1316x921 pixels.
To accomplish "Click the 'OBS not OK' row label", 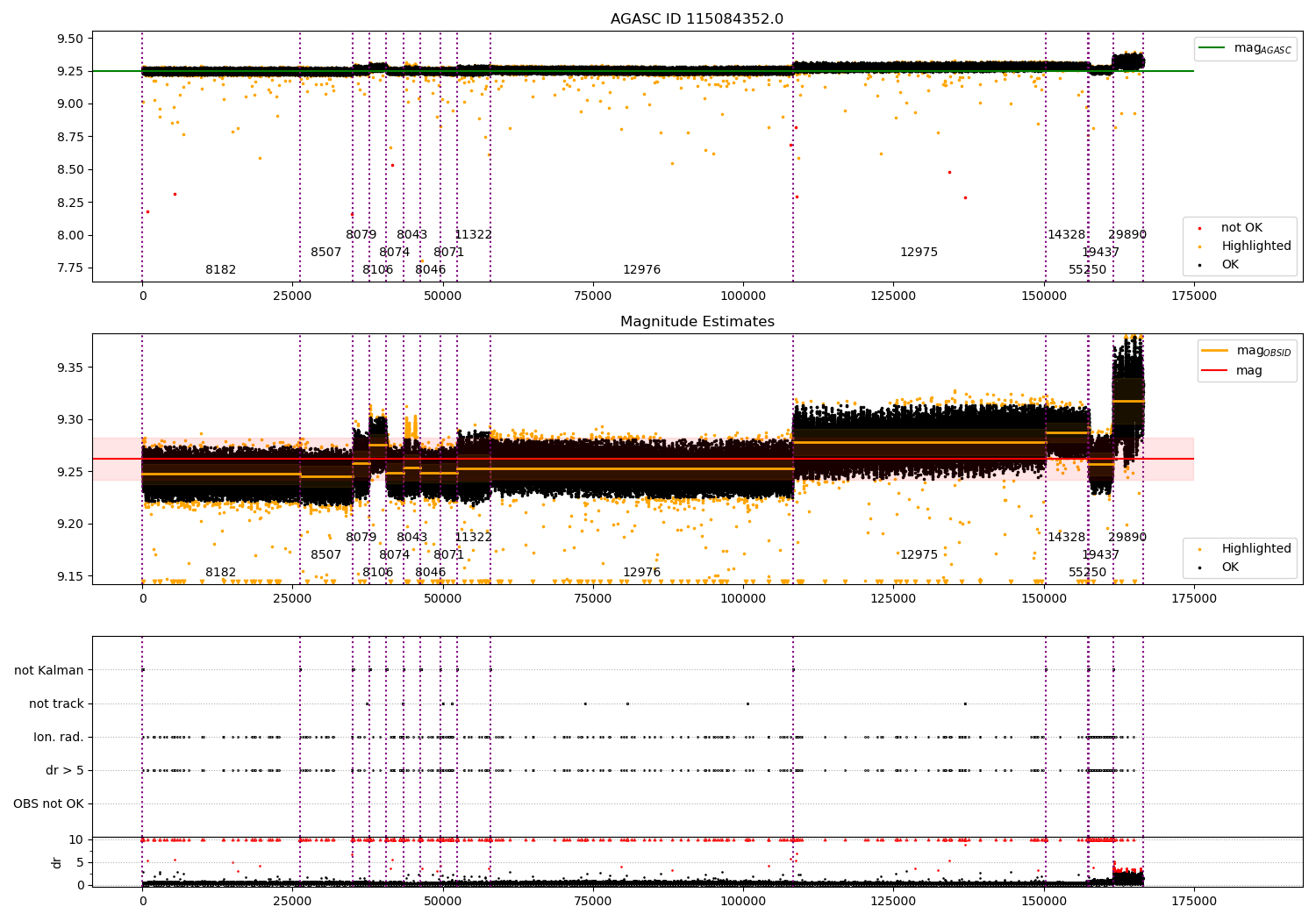I will click(49, 803).
